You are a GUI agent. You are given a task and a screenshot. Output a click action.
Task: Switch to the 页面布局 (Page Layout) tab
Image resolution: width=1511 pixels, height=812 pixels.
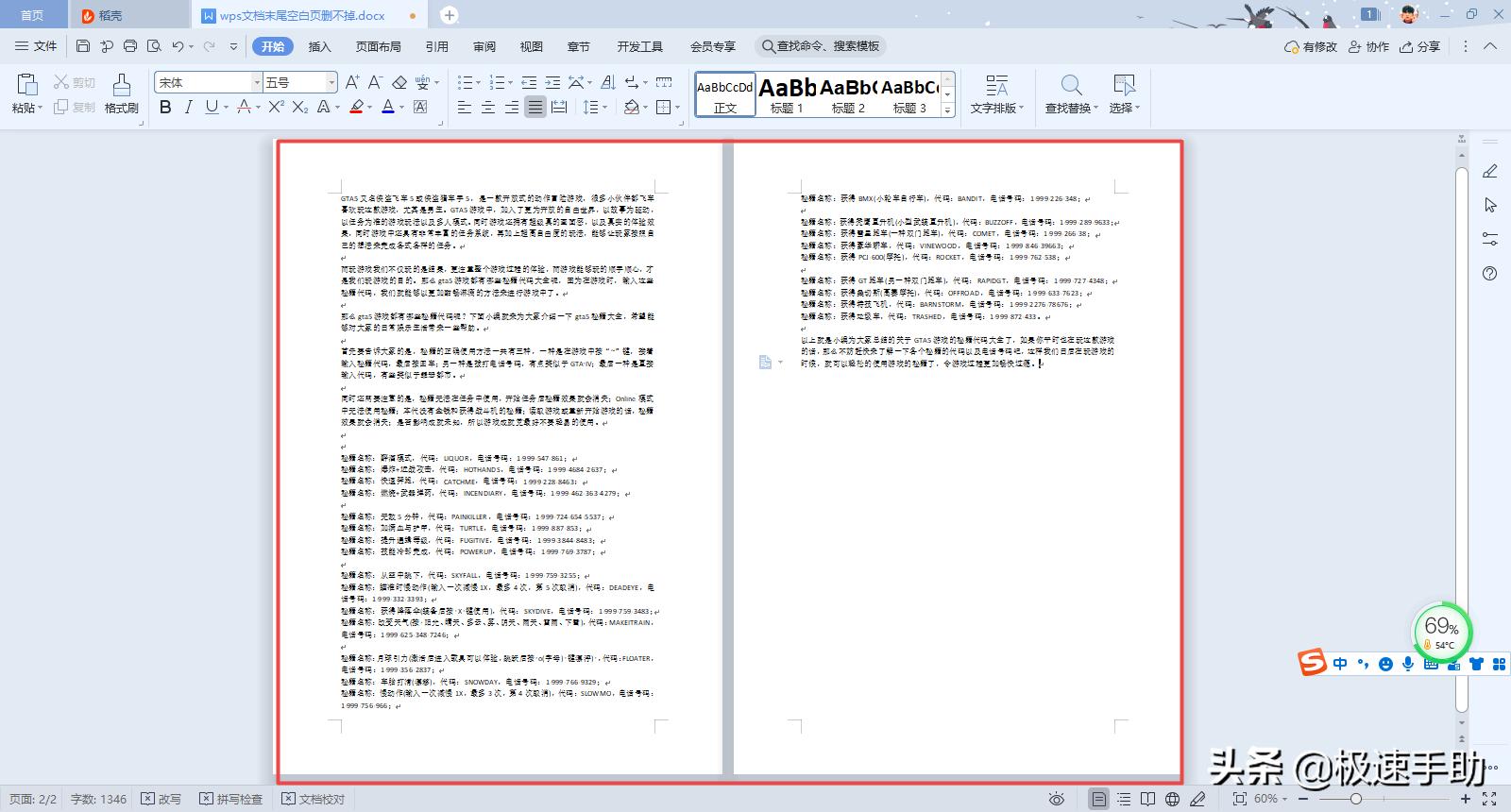(378, 46)
